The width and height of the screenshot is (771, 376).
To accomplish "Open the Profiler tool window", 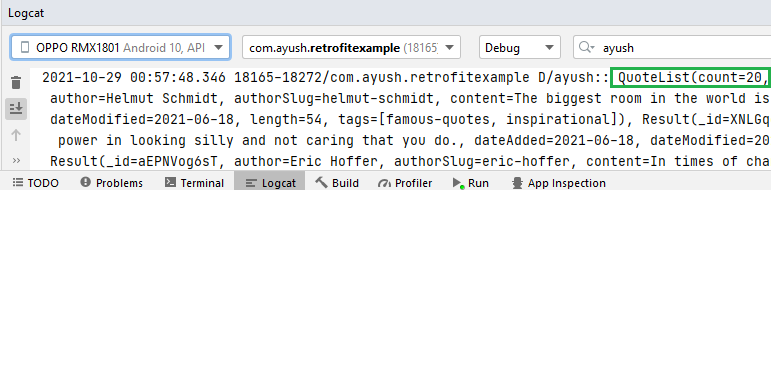I will (x=405, y=183).
